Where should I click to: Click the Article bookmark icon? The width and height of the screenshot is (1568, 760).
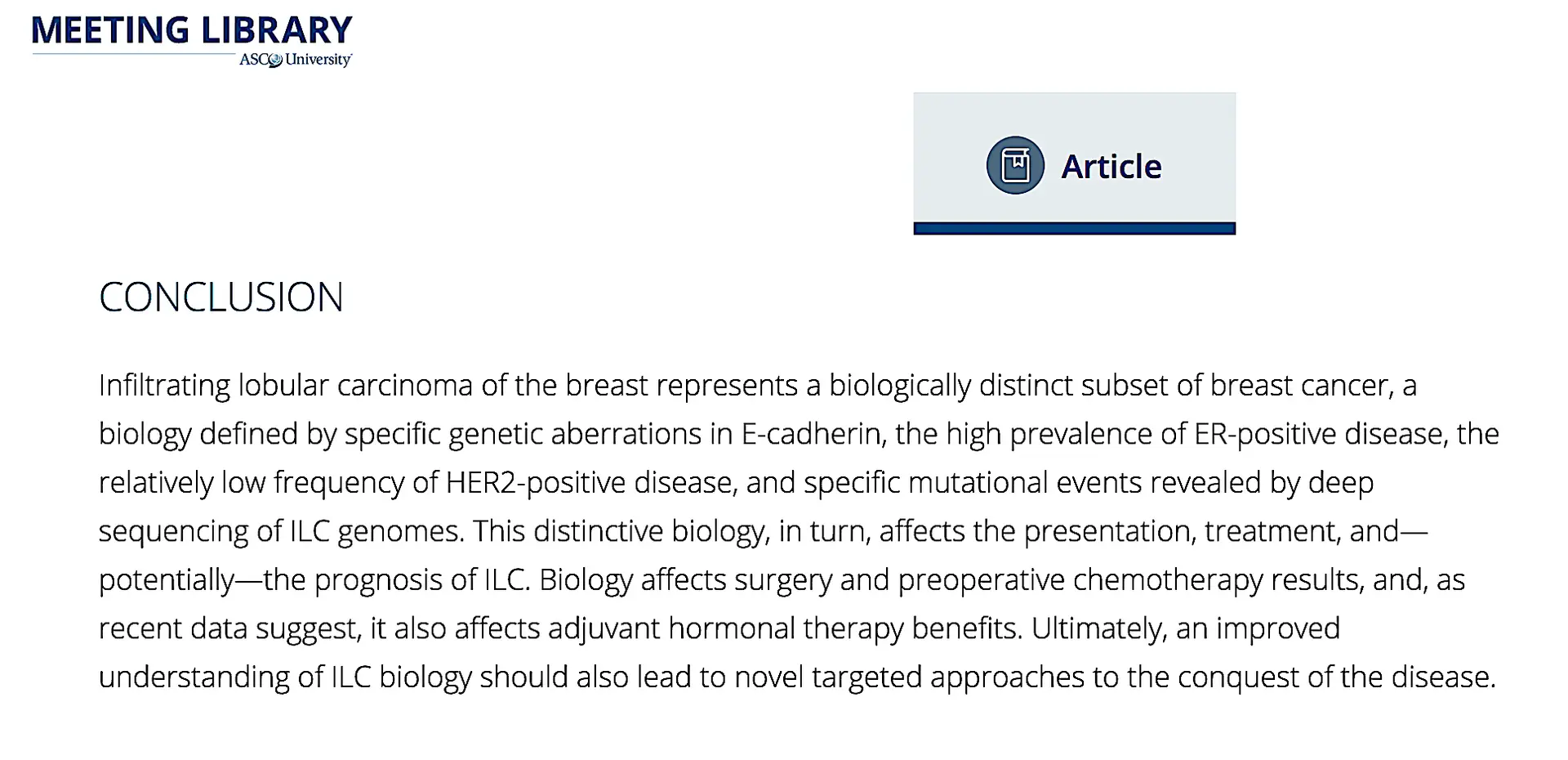[x=1015, y=165]
